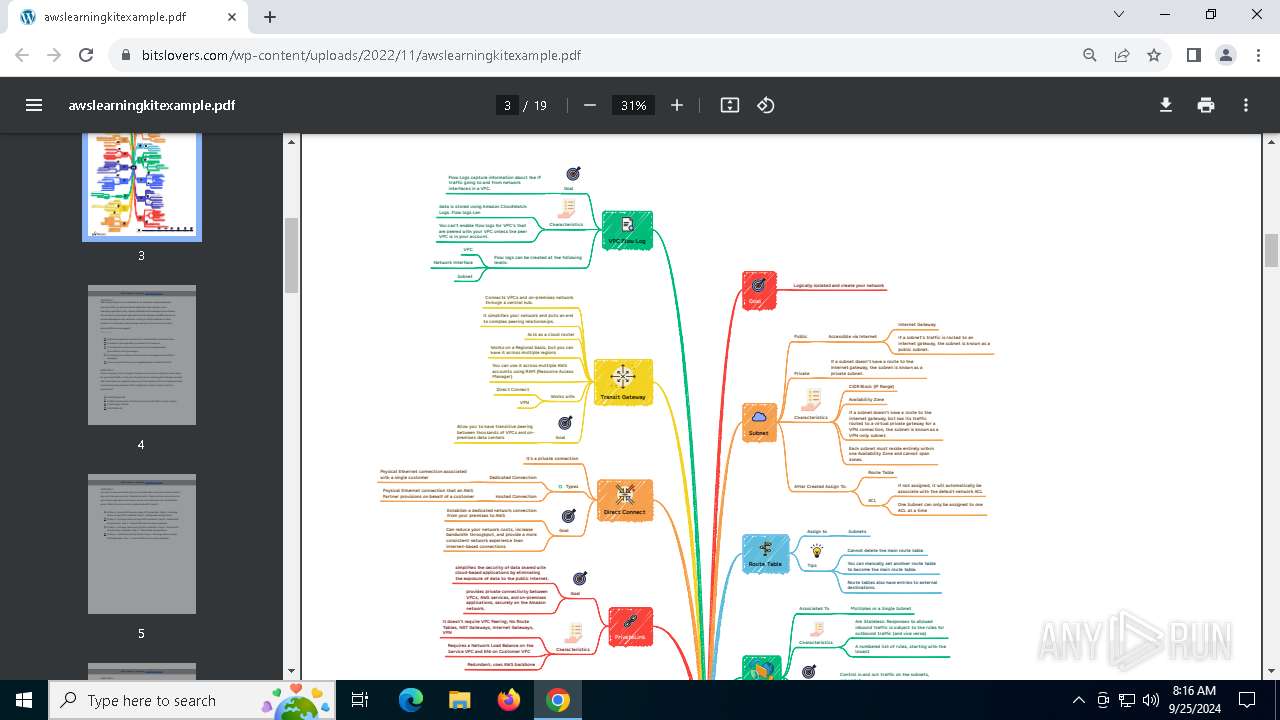Viewport: 1280px width, 720px height.
Task: Open the Chrome profile avatar
Action: [1226, 55]
